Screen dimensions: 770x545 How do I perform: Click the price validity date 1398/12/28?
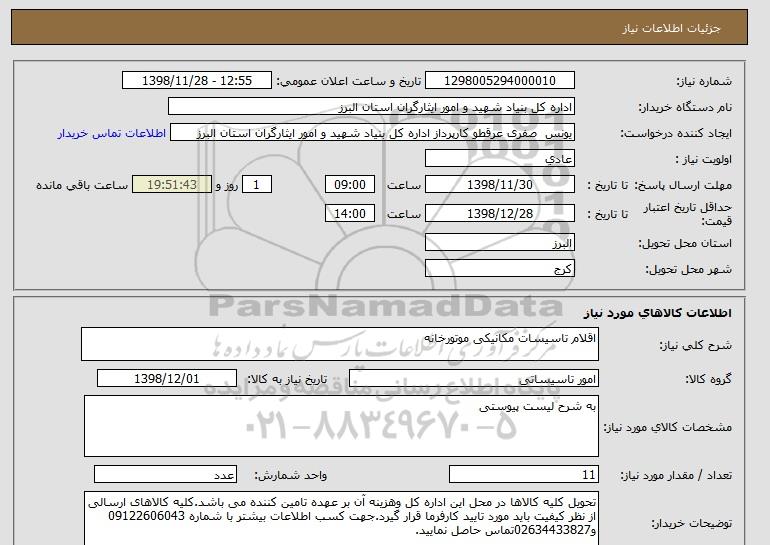[x=500, y=214]
